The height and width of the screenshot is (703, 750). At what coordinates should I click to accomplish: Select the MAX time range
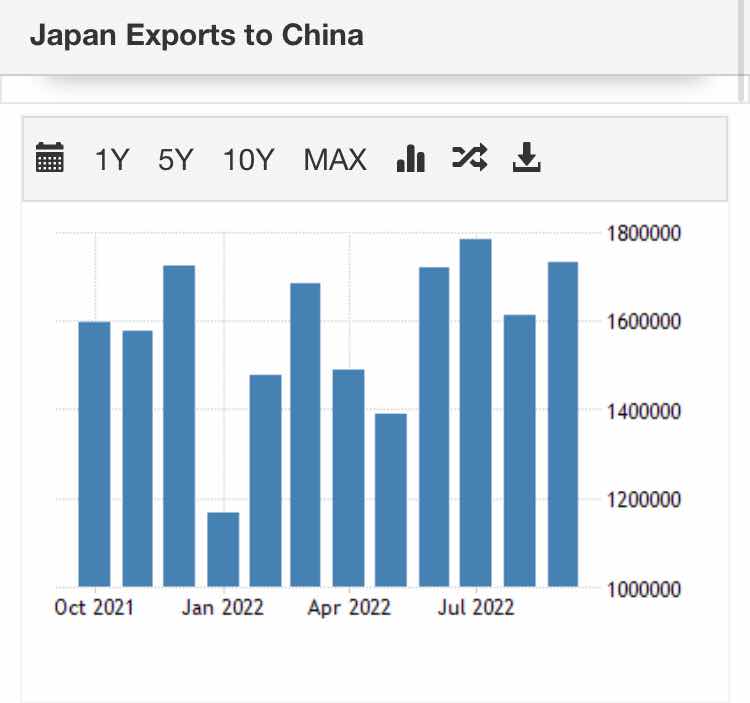pos(335,160)
